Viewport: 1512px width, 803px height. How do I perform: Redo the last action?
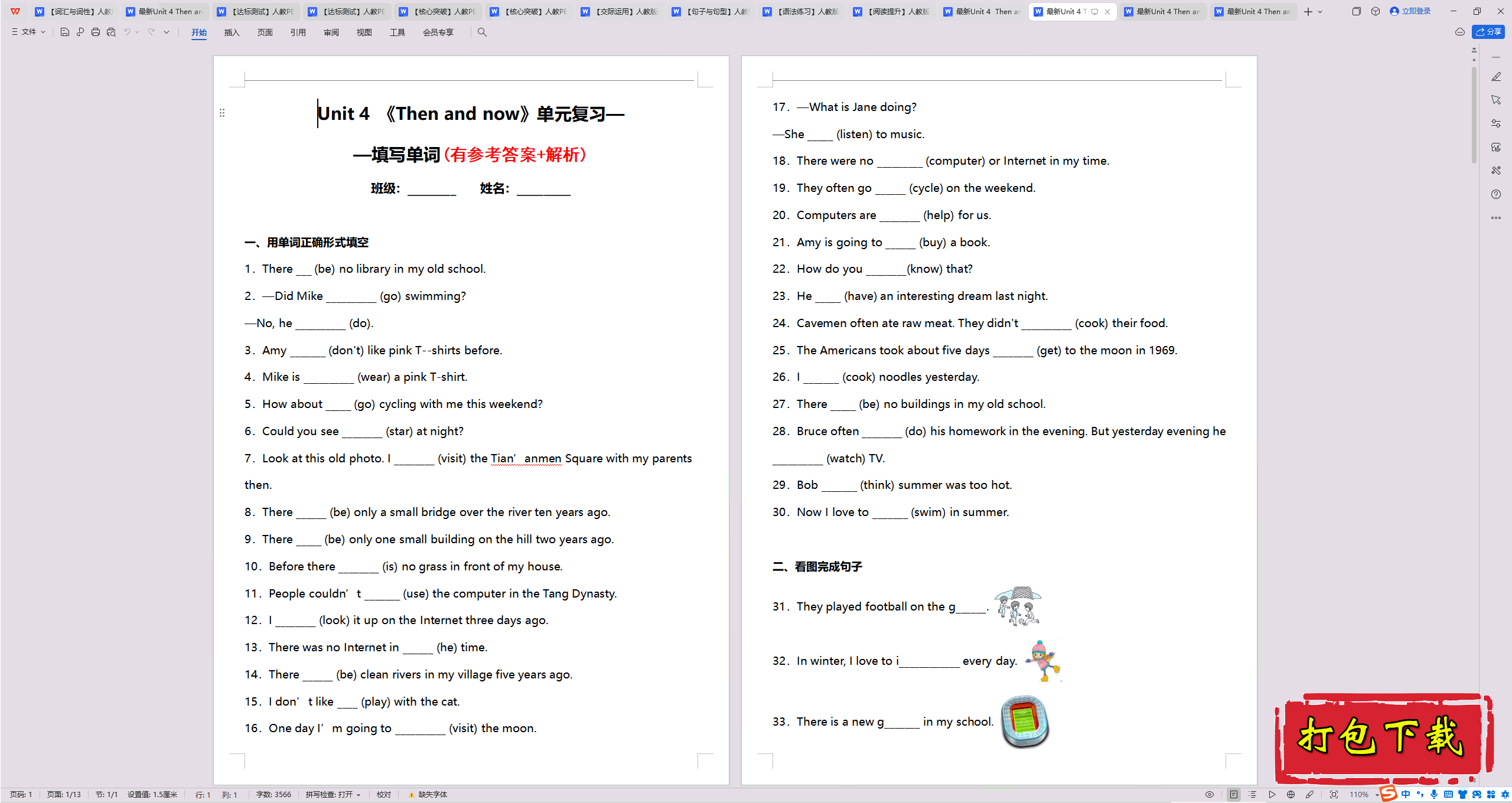[151, 32]
